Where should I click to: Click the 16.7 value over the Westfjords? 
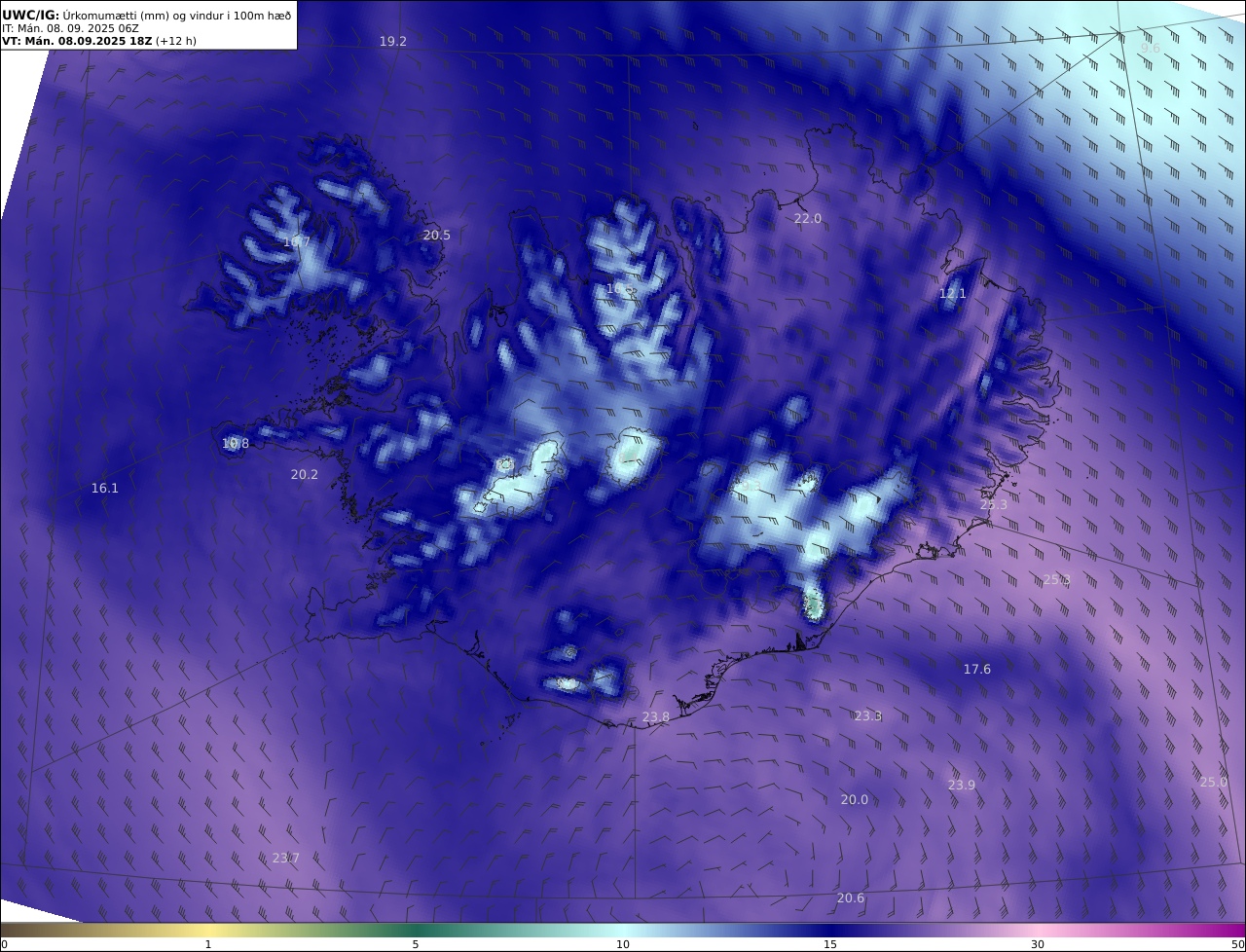coord(297,241)
